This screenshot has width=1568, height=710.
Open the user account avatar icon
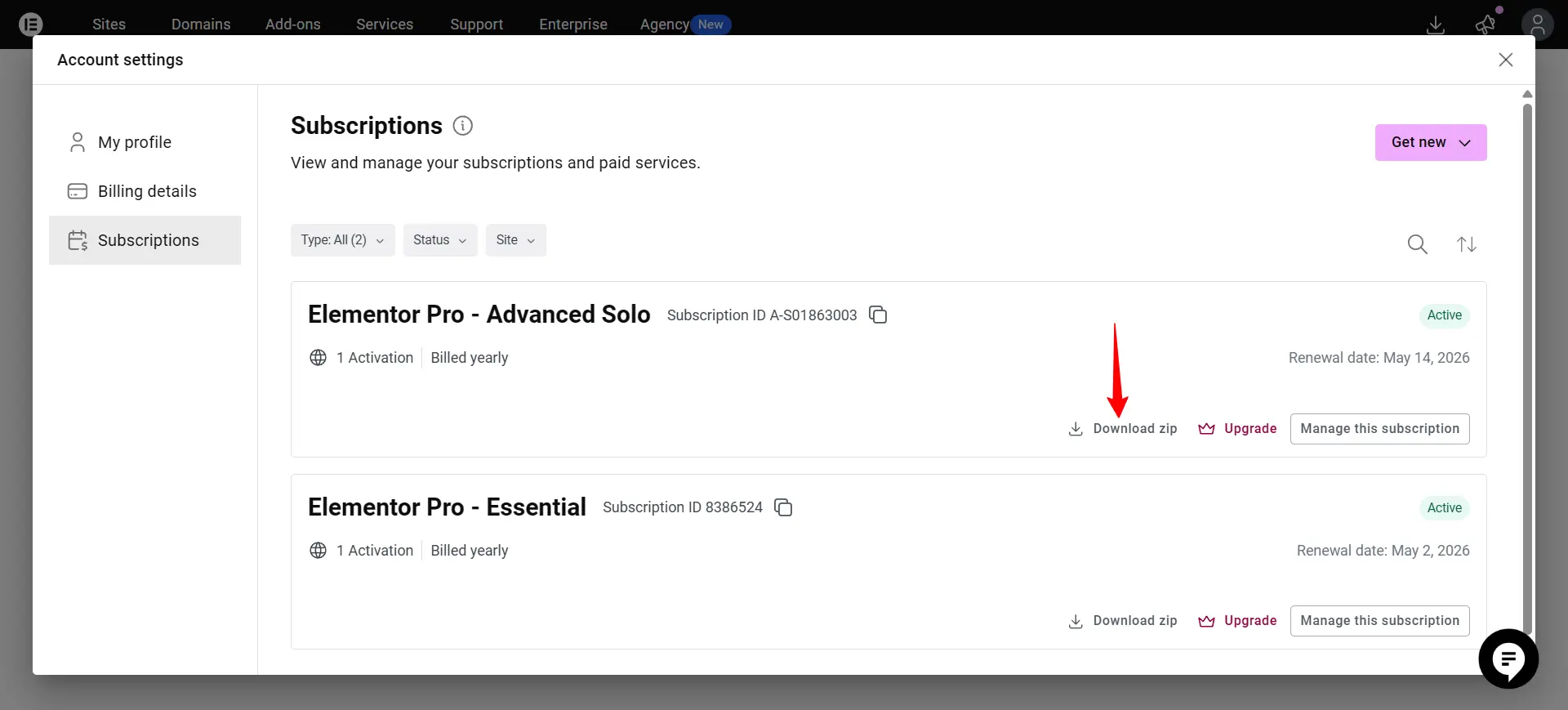point(1537,25)
